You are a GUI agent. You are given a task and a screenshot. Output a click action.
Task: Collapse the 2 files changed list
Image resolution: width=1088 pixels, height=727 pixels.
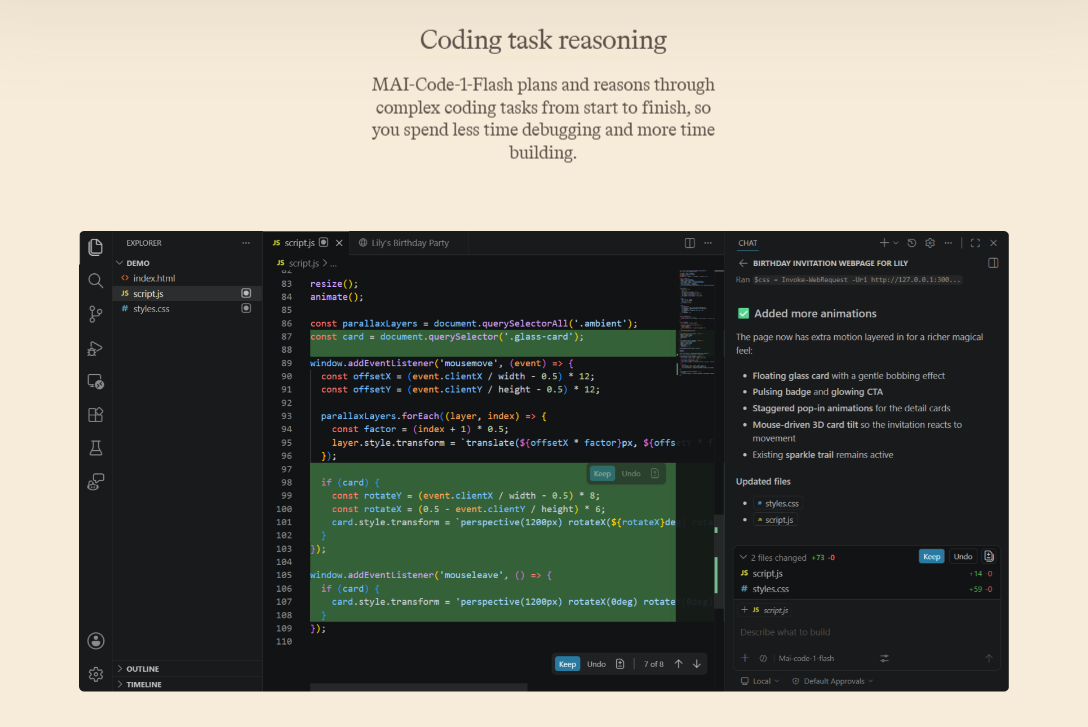coord(743,557)
